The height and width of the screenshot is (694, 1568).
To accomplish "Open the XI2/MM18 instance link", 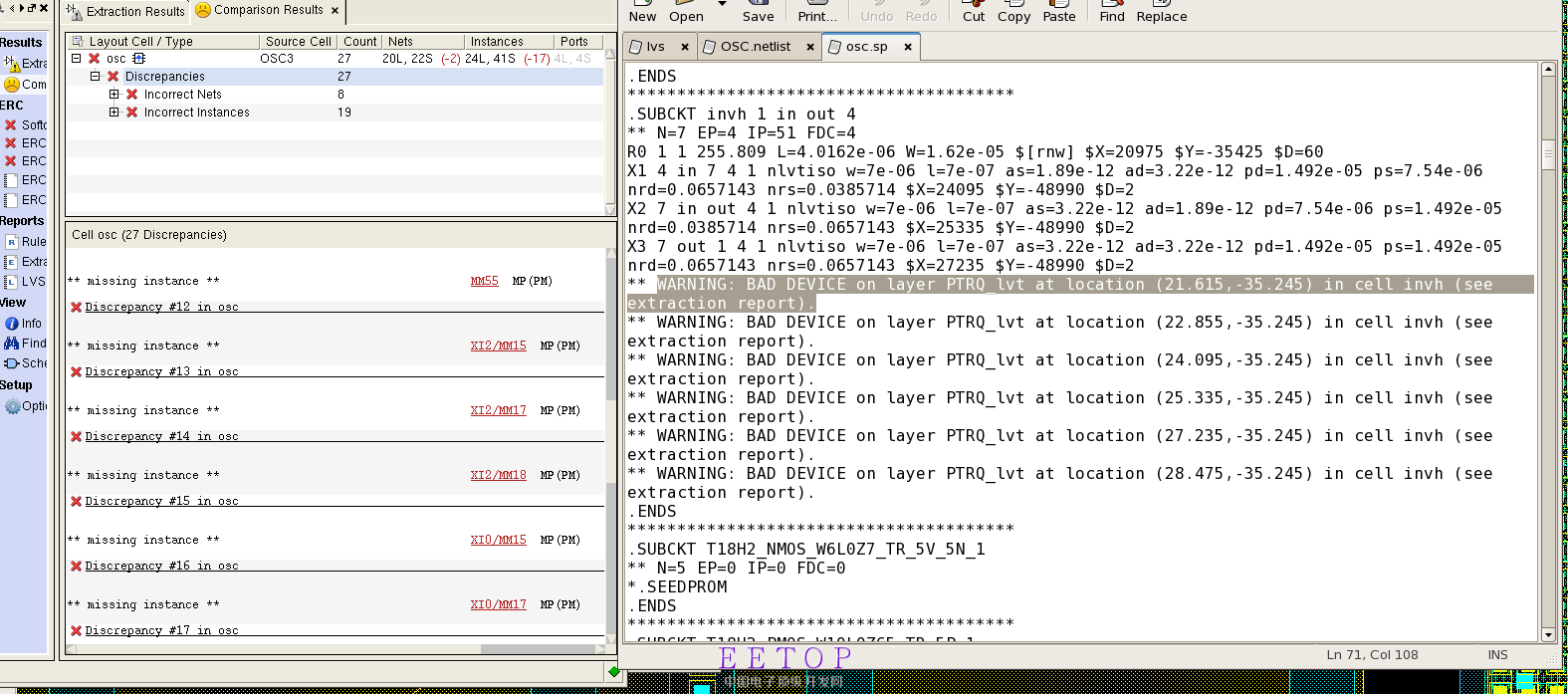I will (x=498, y=475).
